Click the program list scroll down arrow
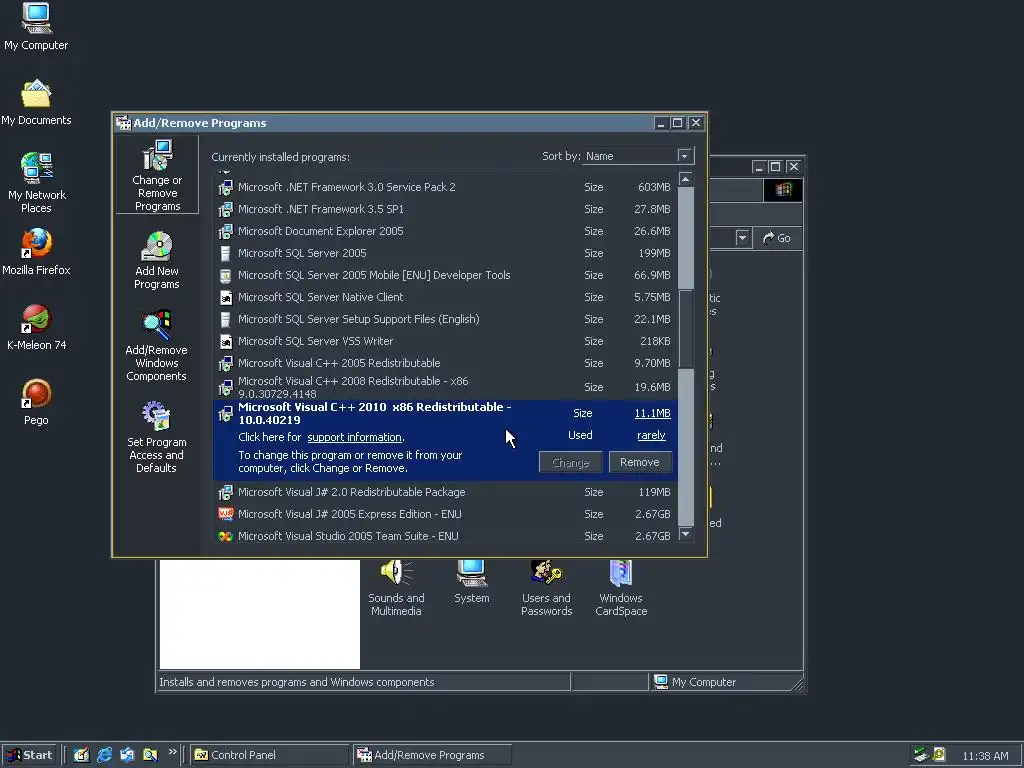The width and height of the screenshot is (1024, 768). coord(685,534)
